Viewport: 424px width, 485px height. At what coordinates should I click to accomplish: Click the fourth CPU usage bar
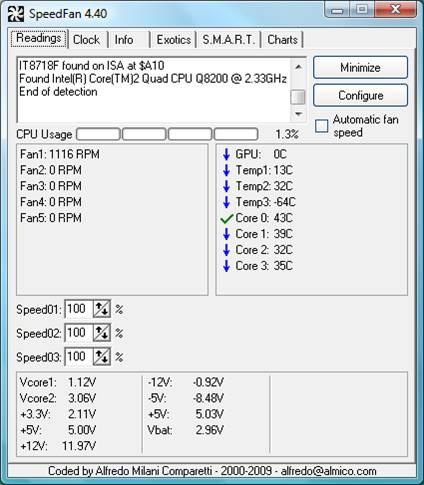pyautogui.click(x=236, y=134)
